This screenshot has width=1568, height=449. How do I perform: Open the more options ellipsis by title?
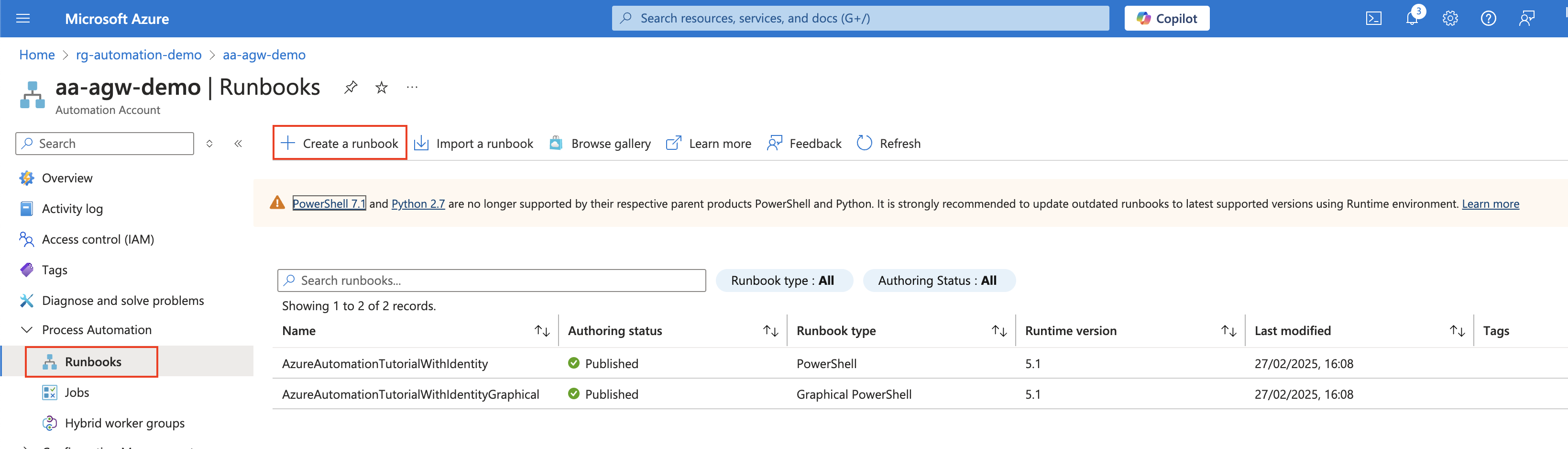pyautogui.click(x=412, y=87)
